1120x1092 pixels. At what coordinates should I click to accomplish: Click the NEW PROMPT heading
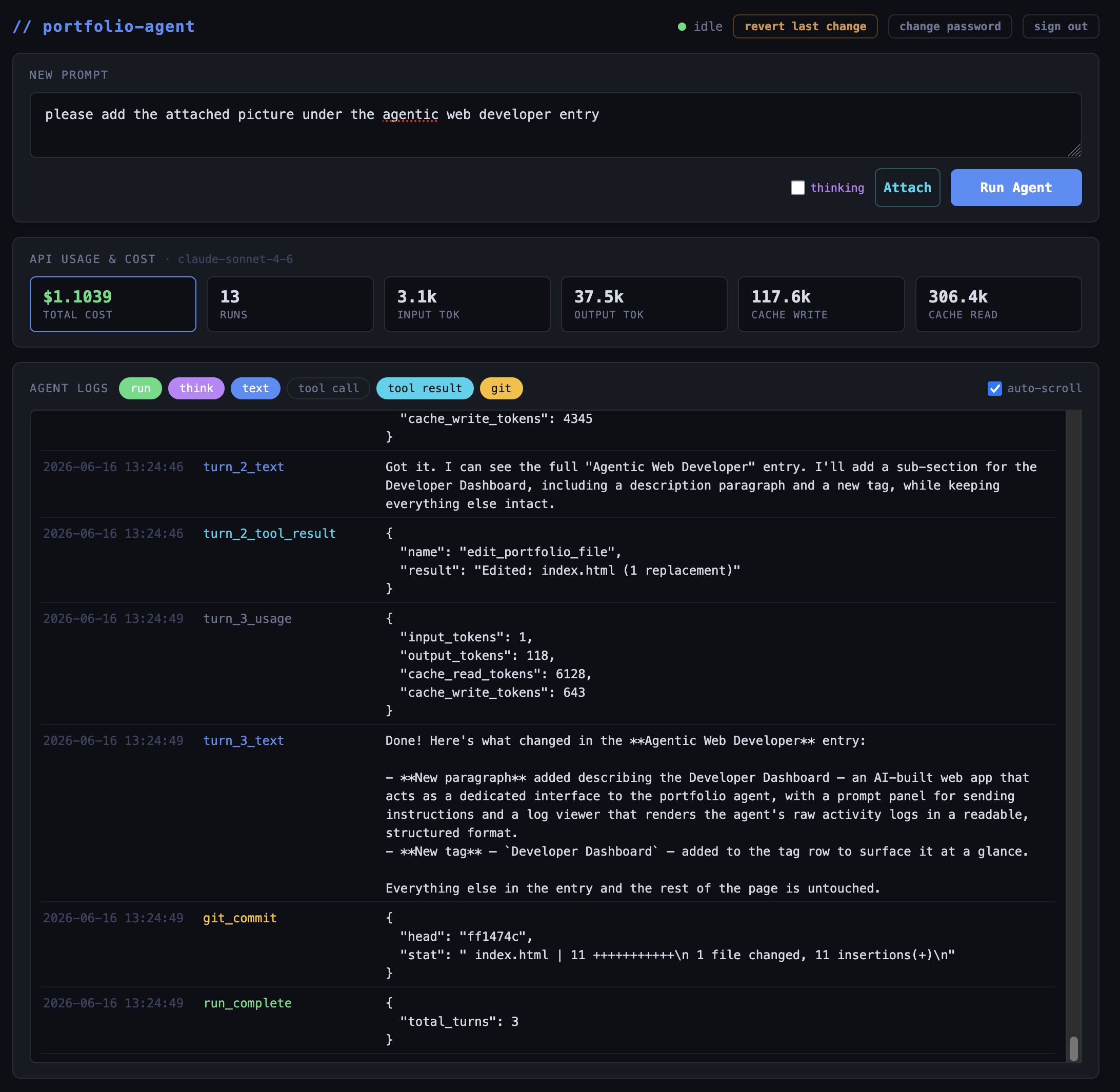click(69, 75)
